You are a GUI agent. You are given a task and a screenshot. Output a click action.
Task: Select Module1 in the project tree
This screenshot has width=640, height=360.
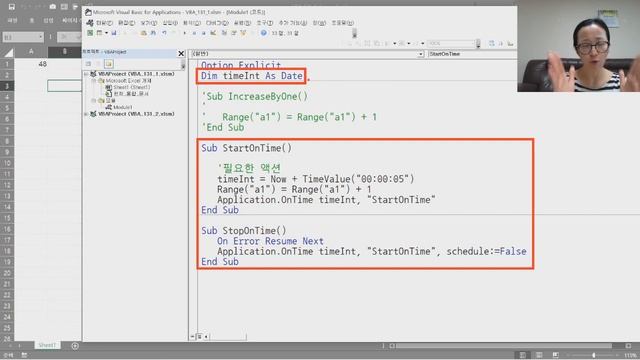pyautogui.click(x=122, y=107)
